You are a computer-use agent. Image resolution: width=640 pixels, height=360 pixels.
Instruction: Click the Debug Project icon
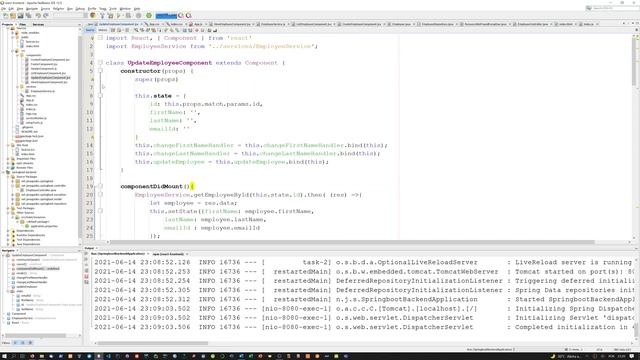(x=128, y=16)
